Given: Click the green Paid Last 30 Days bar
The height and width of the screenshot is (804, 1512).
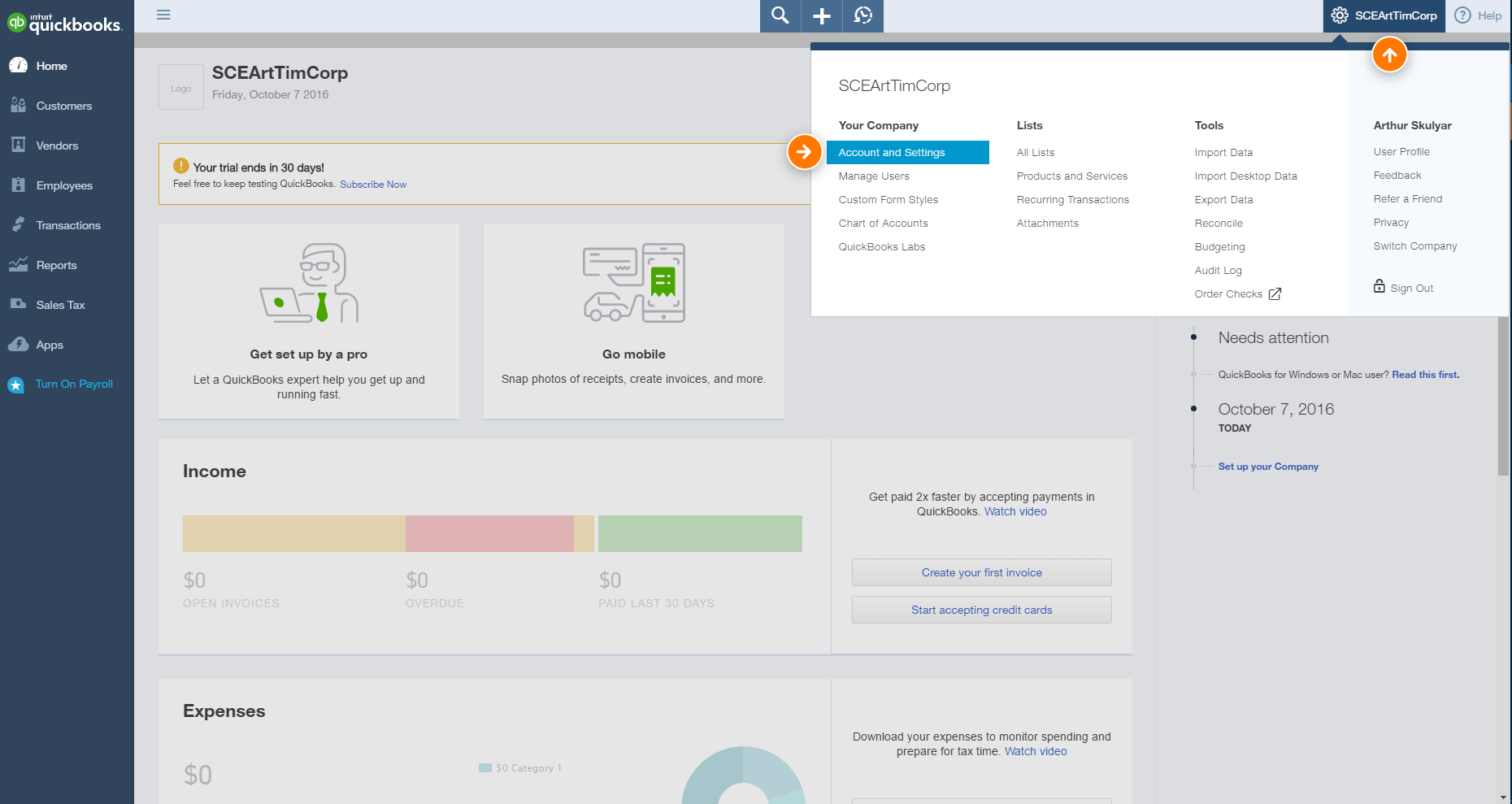Looking at the screenshot, I should click(x=700, y=533).
